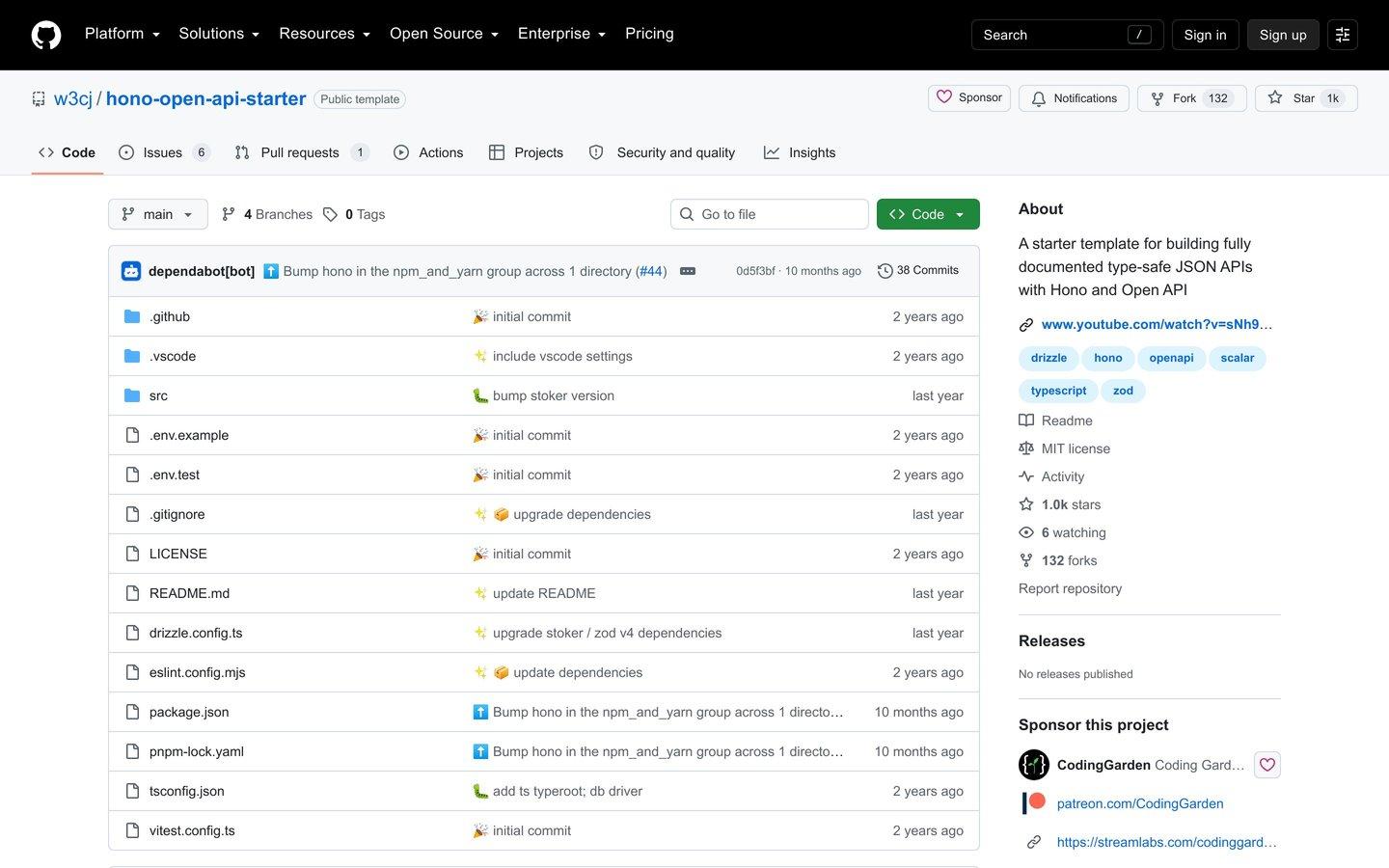The image size is (1389, 868).
Task: Click the Patreon logo icon
Action: (1034, 802)
